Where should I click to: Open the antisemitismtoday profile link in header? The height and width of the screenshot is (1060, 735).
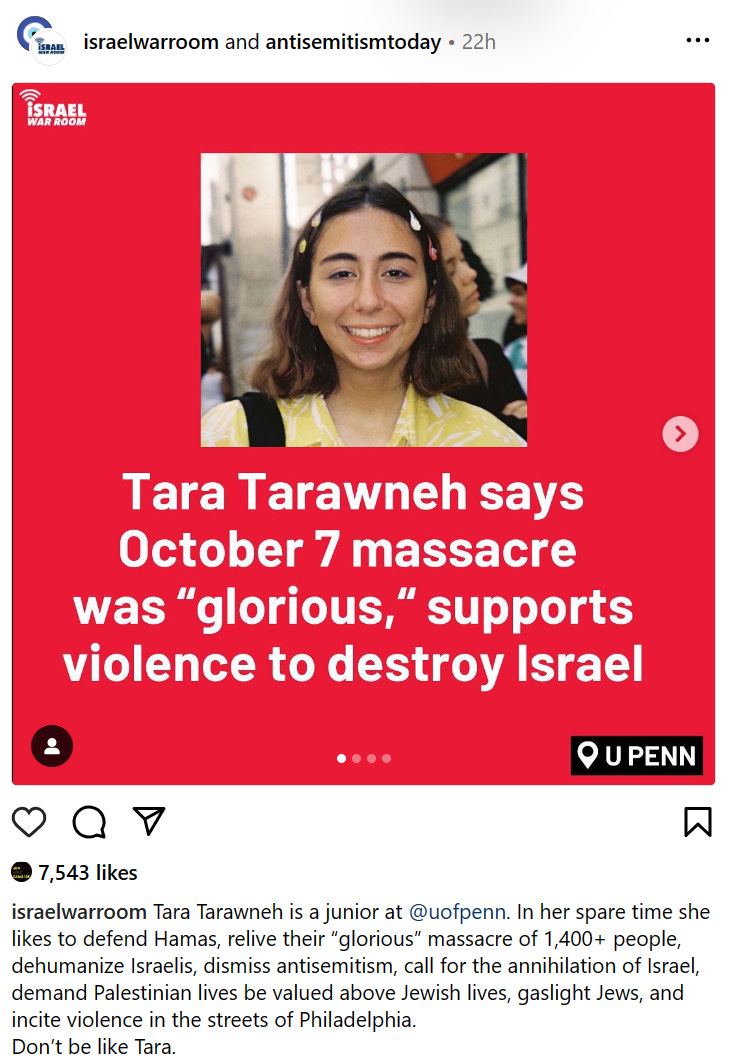(x=353, y=42)
